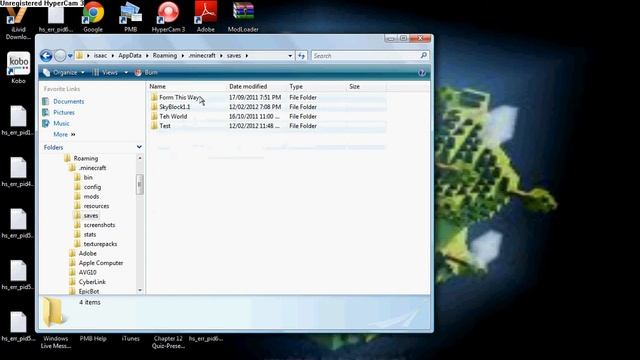Select mods folder in the tree
The image size is (640, 360).
point(91,196)
